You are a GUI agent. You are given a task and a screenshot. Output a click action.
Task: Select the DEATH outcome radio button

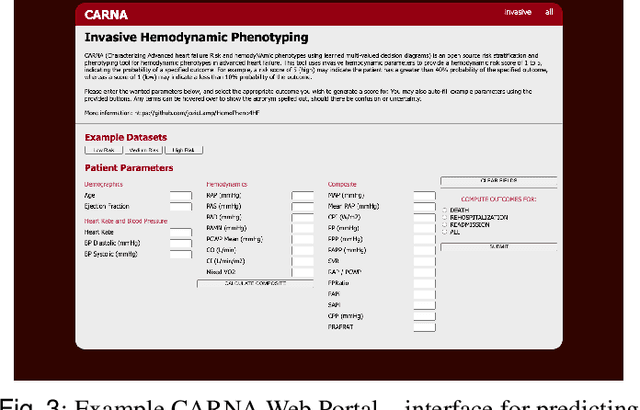coord(445,211)
